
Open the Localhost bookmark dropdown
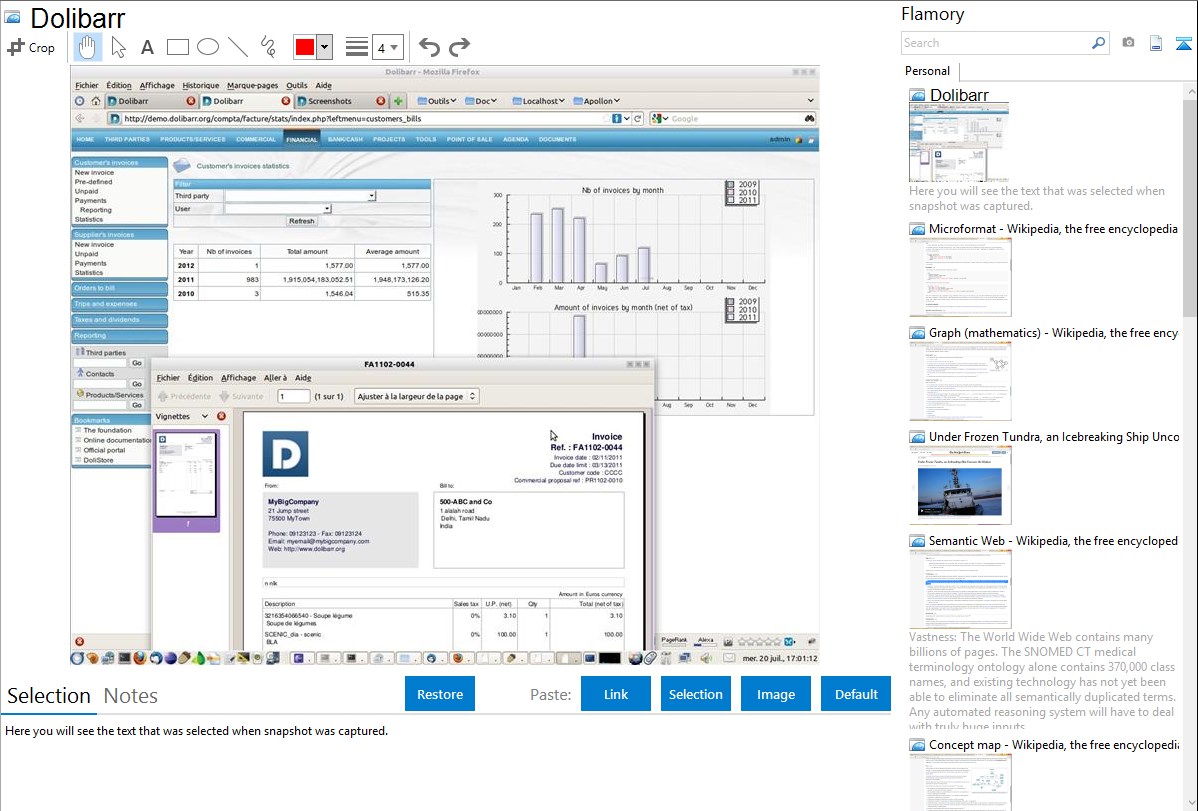tap(539, 100)
